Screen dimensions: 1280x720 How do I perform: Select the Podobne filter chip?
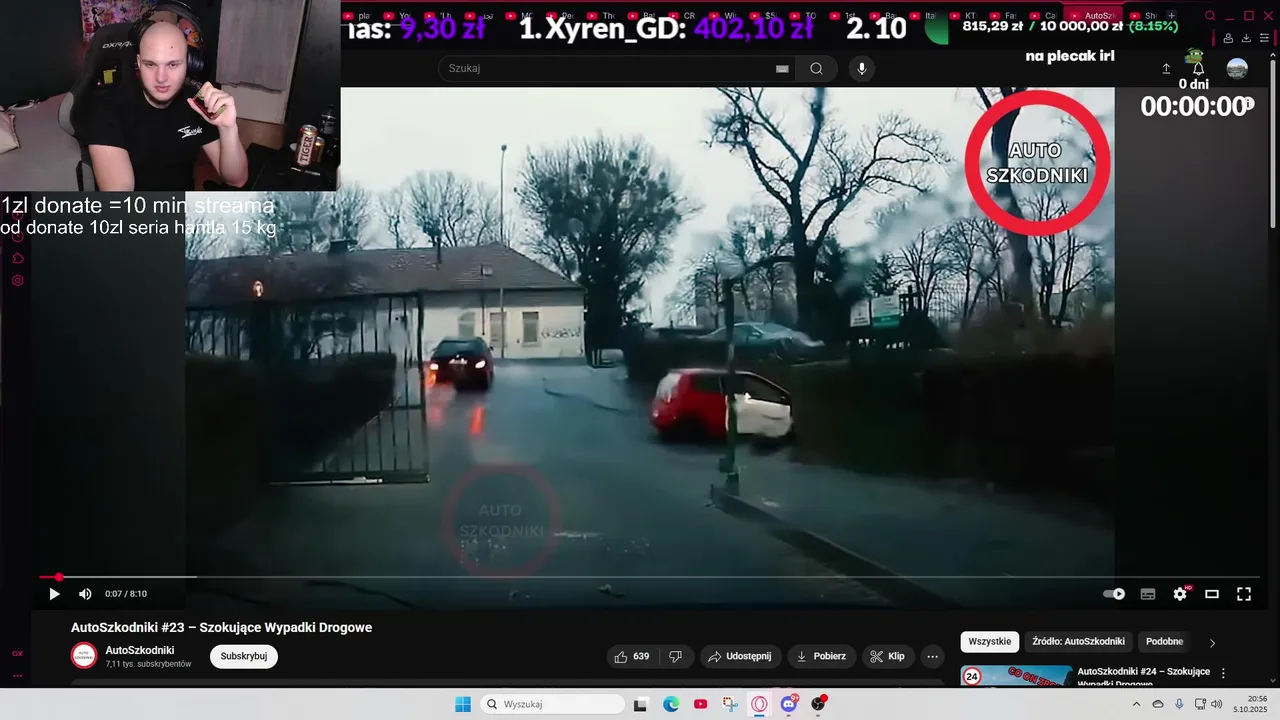(x=1164, y=642)
